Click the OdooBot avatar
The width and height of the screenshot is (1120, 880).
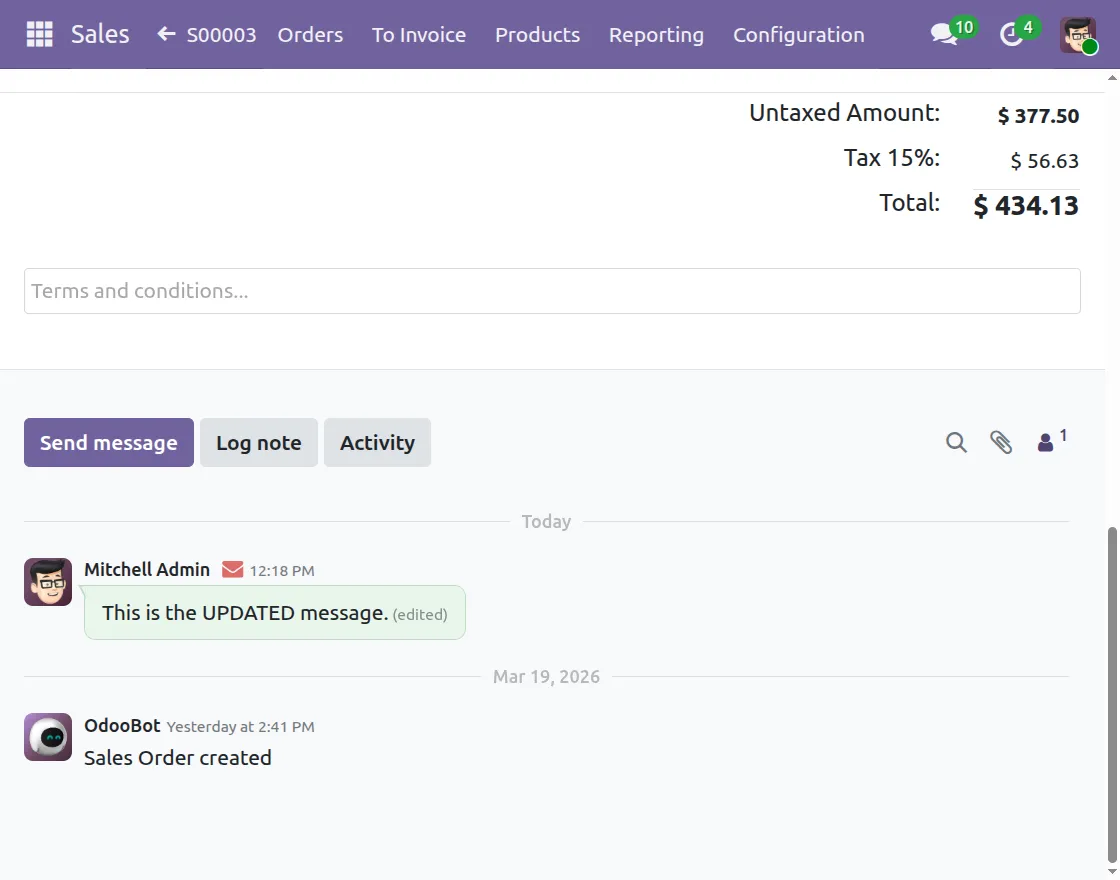48,737
